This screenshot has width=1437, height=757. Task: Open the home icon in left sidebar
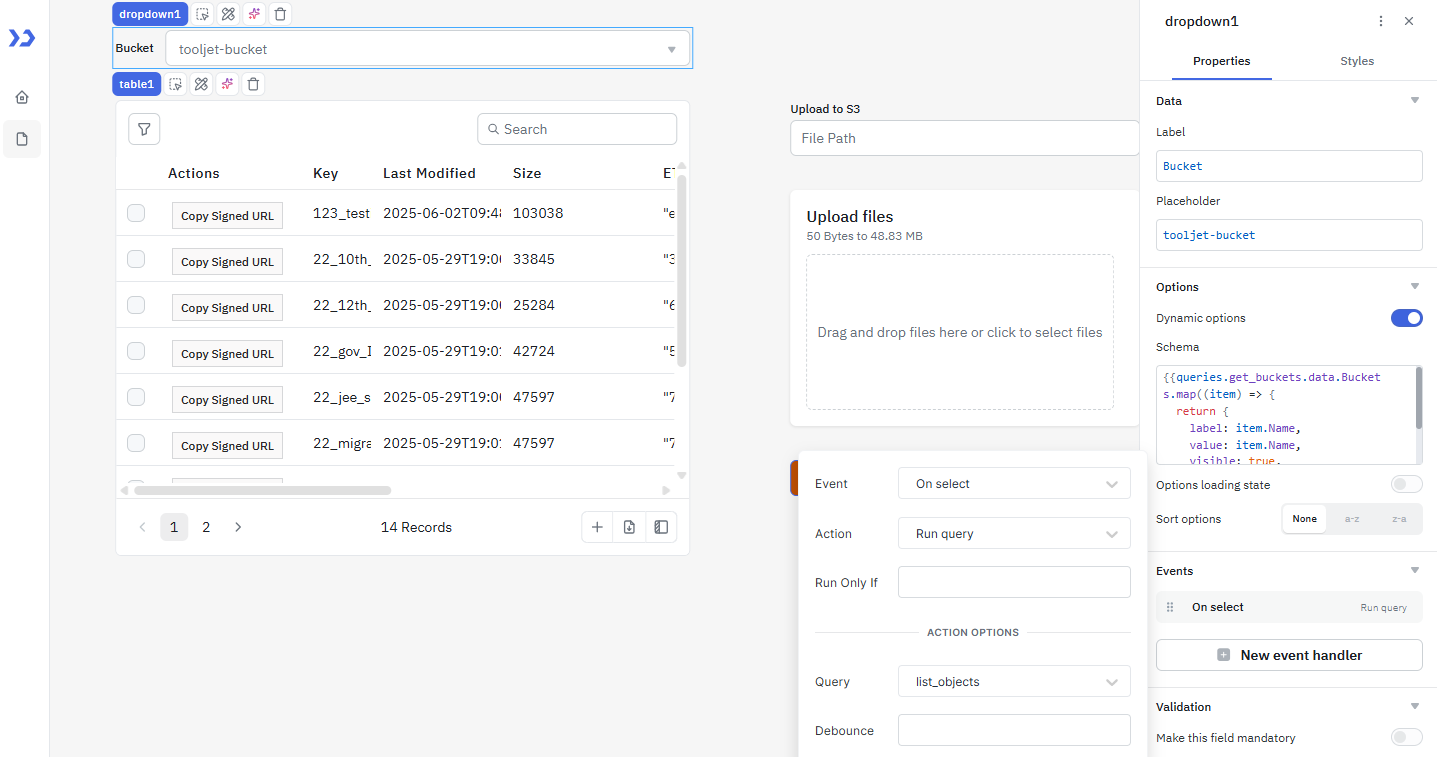coord(22,97)
